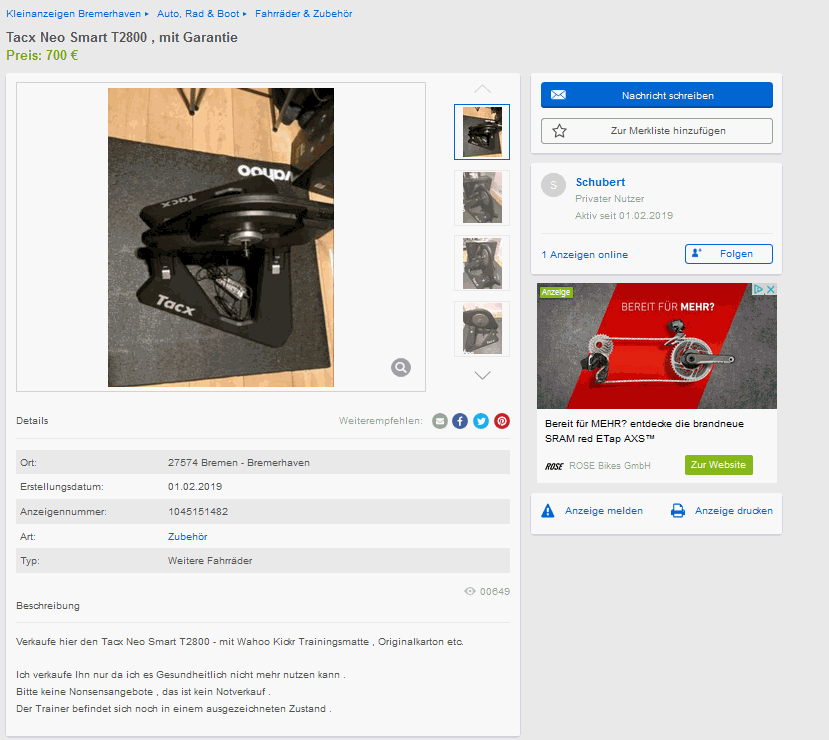Click Privater Nutzer label

(610, 199)
